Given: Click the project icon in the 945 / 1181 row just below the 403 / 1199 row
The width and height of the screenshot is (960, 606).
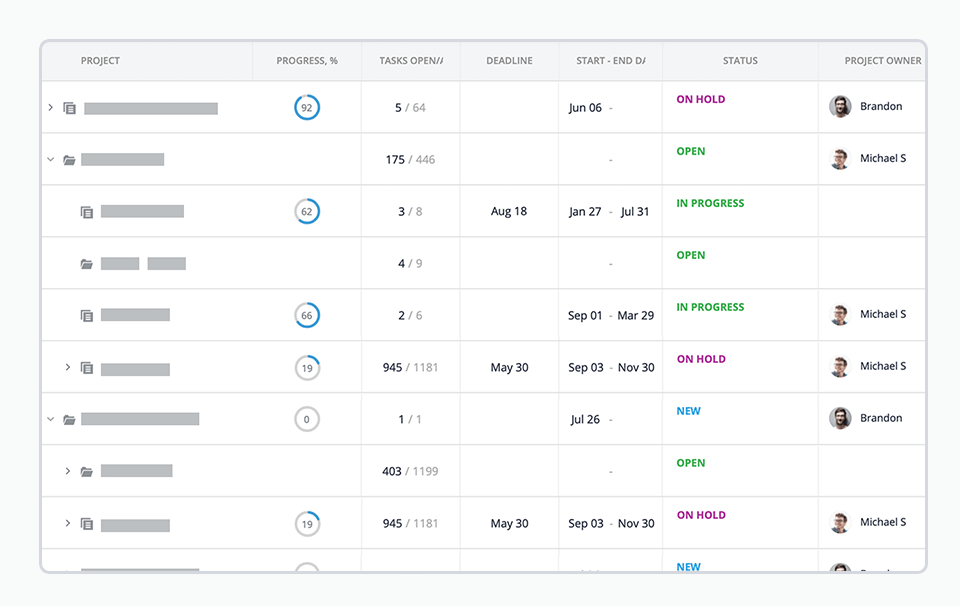Looking at the screenshot, I should coord(87,524).
